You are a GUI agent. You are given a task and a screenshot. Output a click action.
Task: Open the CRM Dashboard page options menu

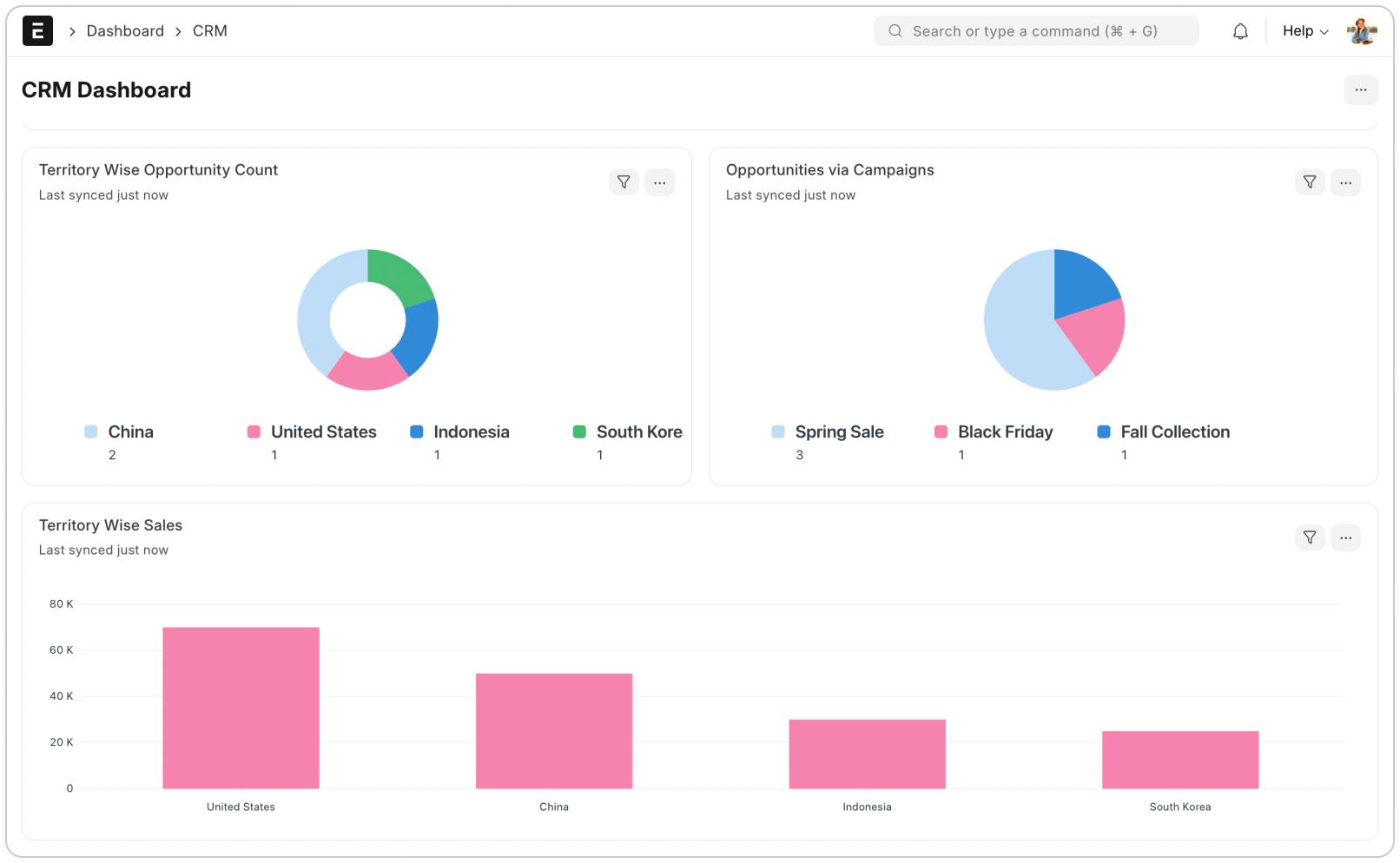(1360, 90)
